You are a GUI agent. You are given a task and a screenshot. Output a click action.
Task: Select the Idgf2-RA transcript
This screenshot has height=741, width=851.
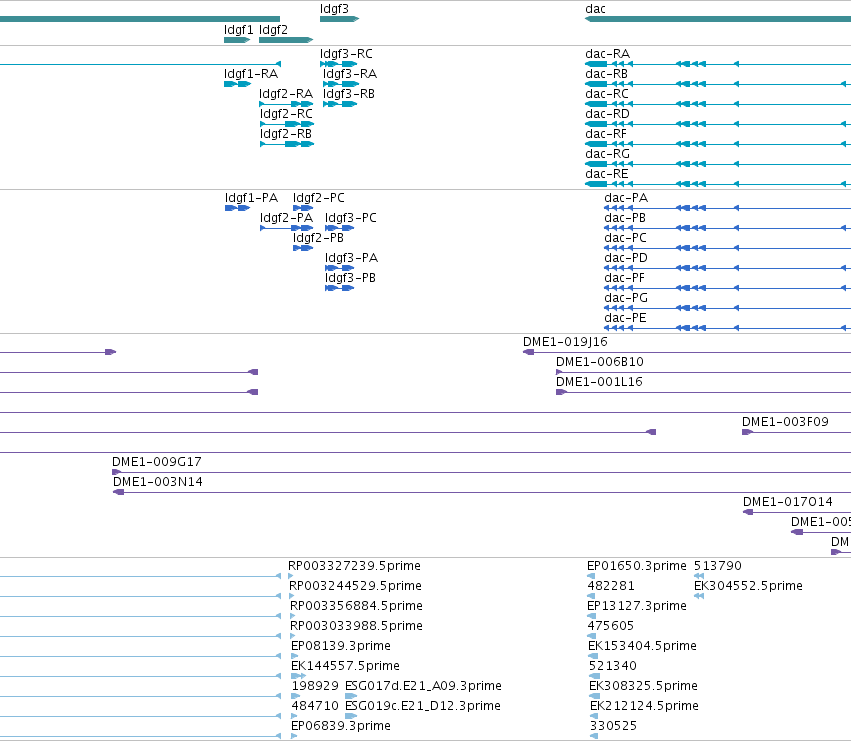coord(287,104)
